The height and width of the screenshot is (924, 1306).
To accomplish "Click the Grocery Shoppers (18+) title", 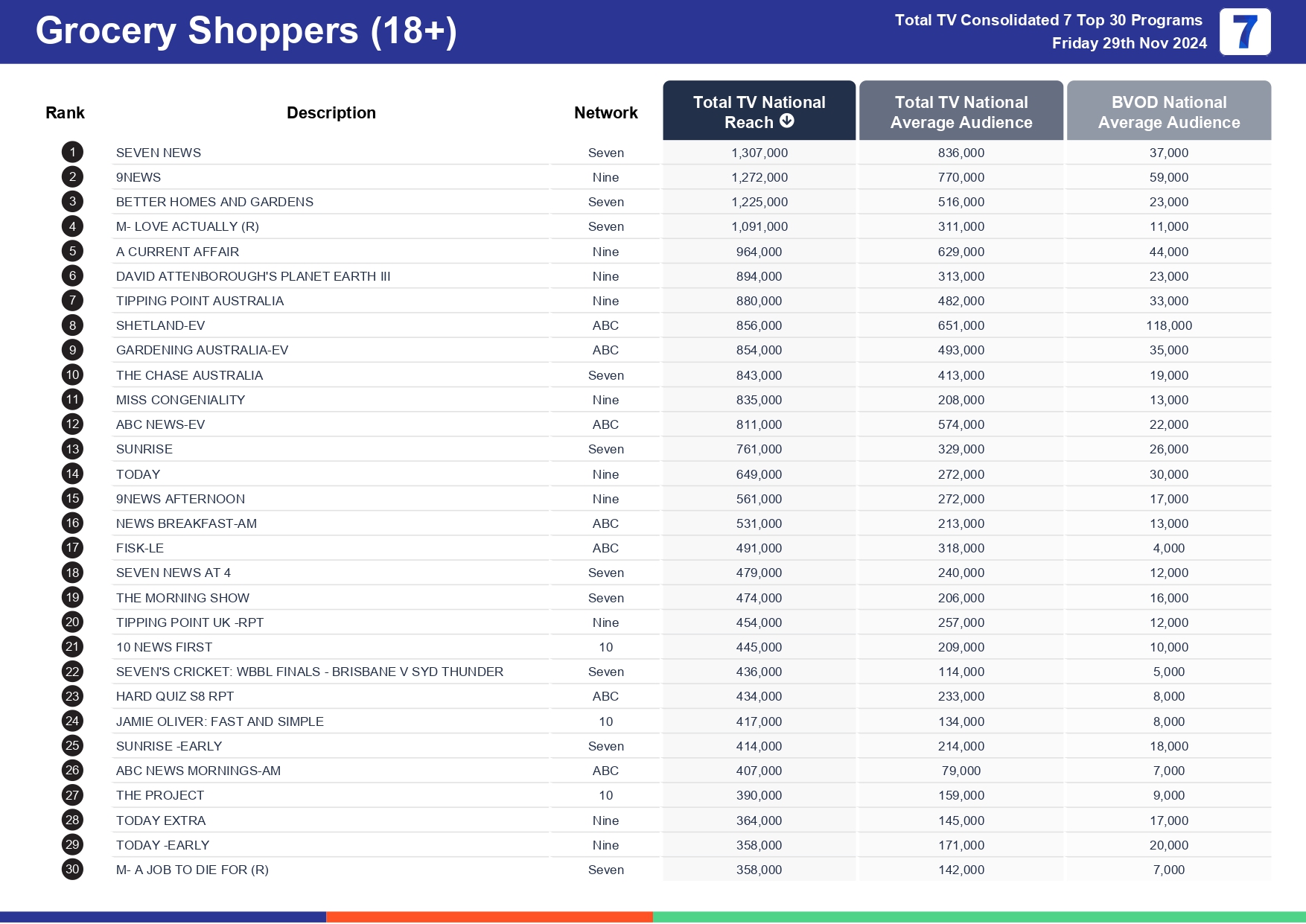I will coord(246,31).
